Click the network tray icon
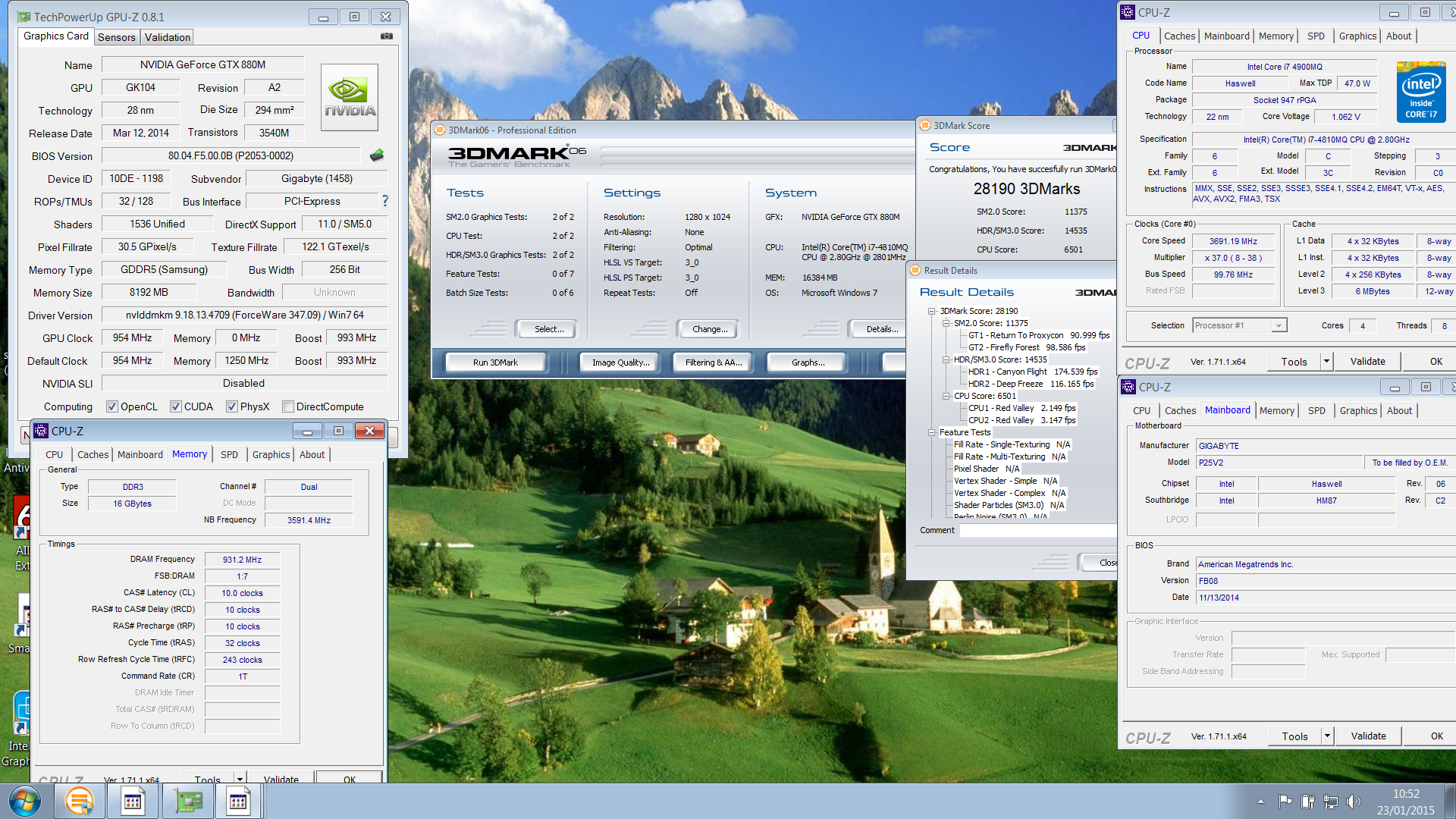Image resolution: width=1456 pixels, height=819 pixels. pos(1330,801)
